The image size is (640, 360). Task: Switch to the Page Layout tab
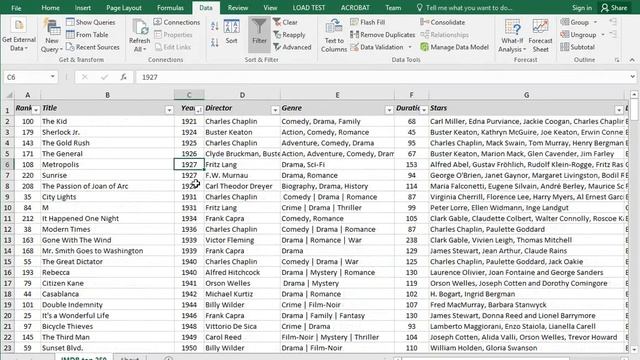pos(124,8)
